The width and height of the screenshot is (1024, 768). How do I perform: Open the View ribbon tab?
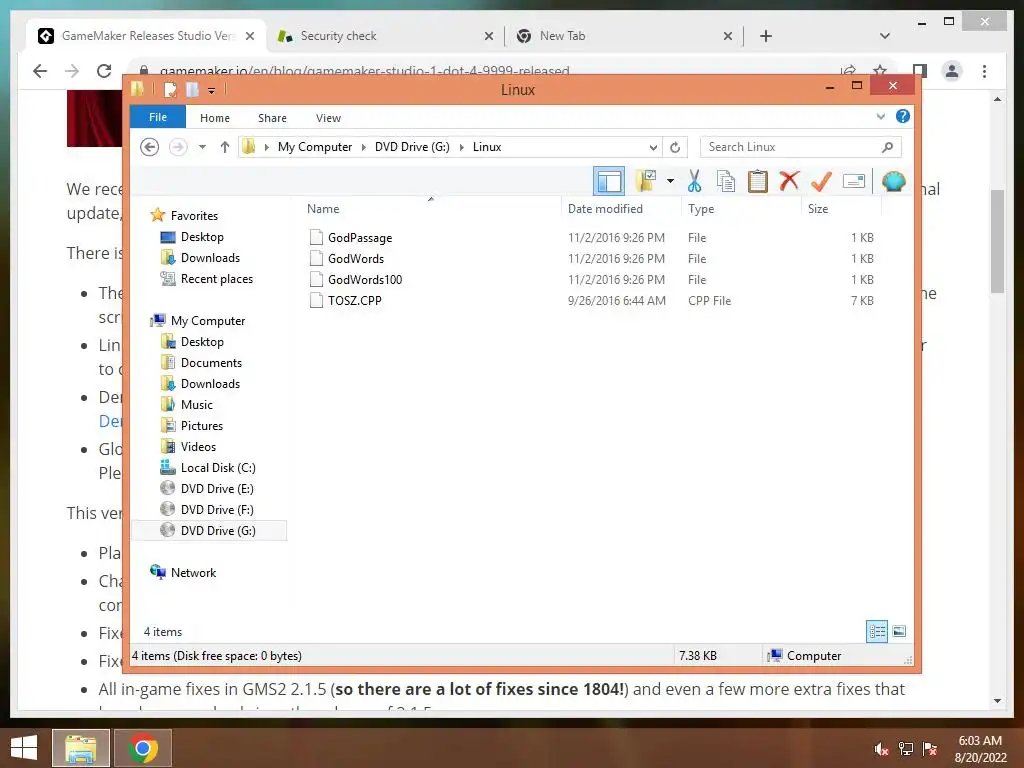328,118
